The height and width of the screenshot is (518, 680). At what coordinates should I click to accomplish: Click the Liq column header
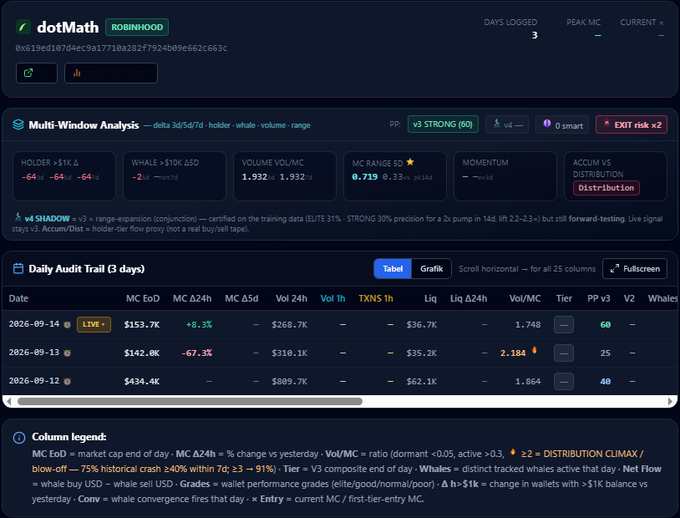tap(430, 298)
